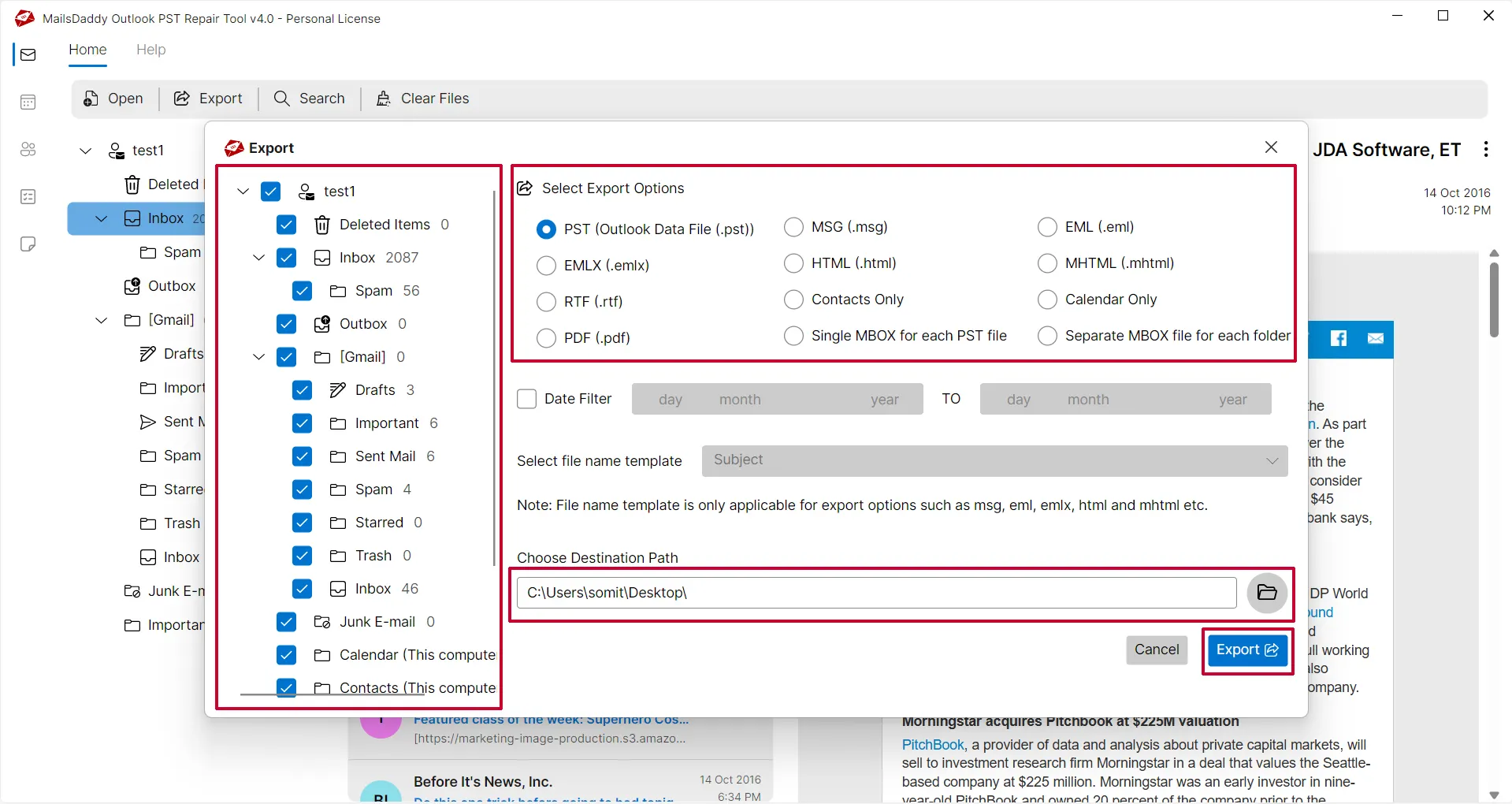
Task: Click the Junk E-mail folder icon in the export tree
Action: click(x=322, y=622)
